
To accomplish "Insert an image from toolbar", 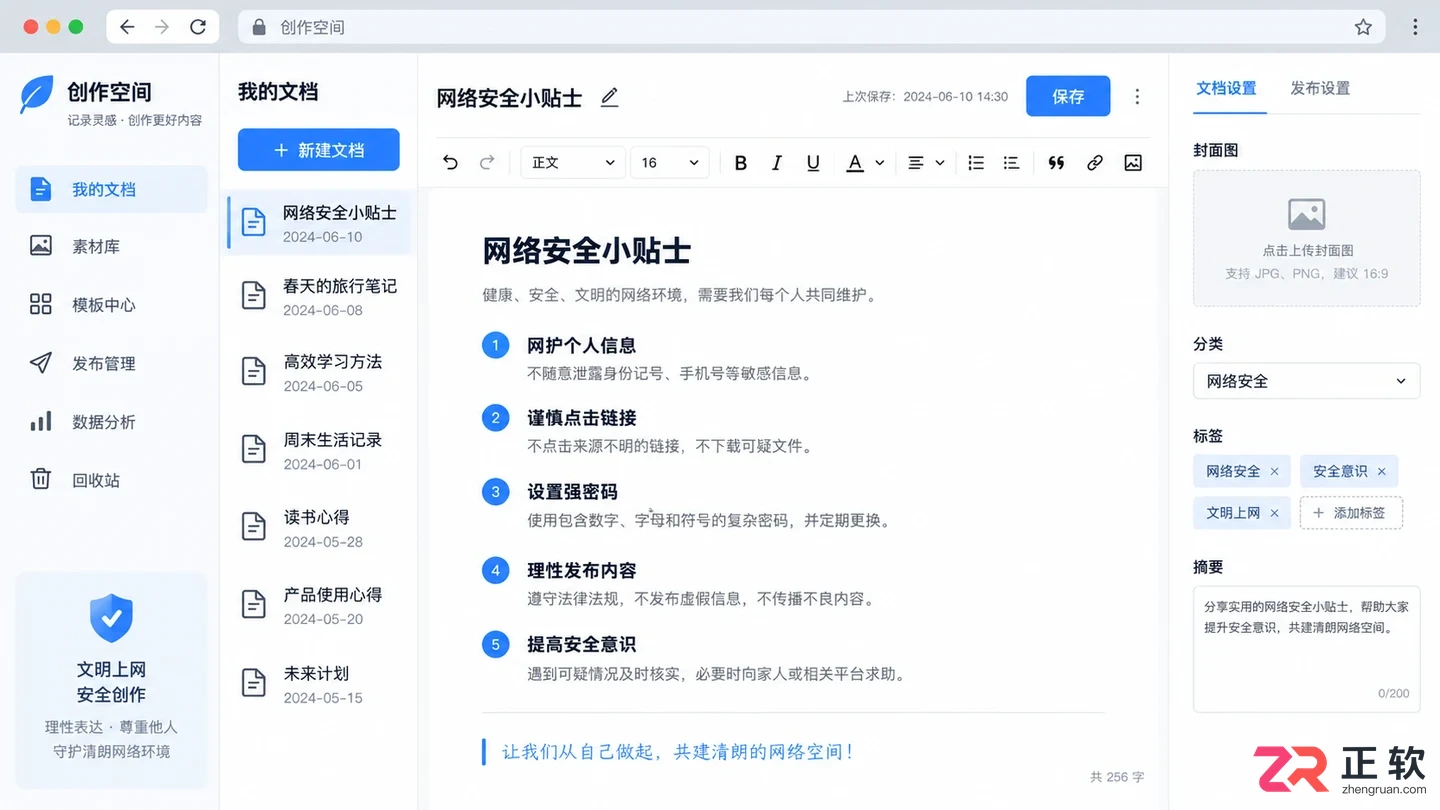I will click(x=1133, y=163).
